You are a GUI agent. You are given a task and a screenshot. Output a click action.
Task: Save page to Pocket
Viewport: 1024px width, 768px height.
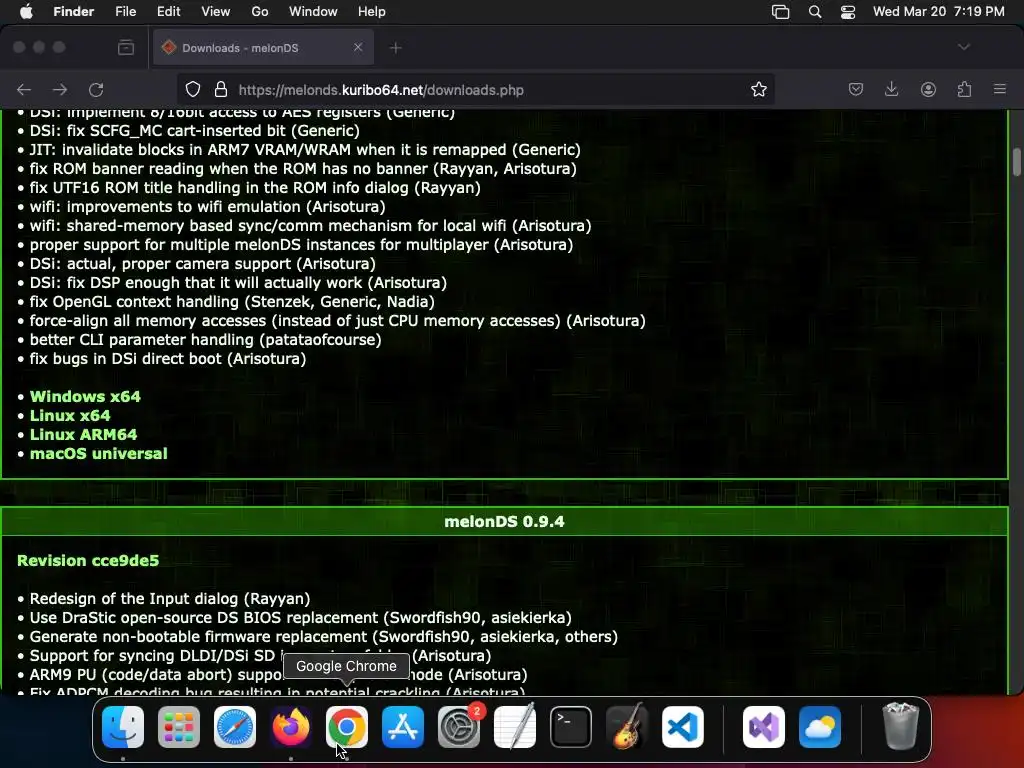pyautogui.click(x=856, y=89)
